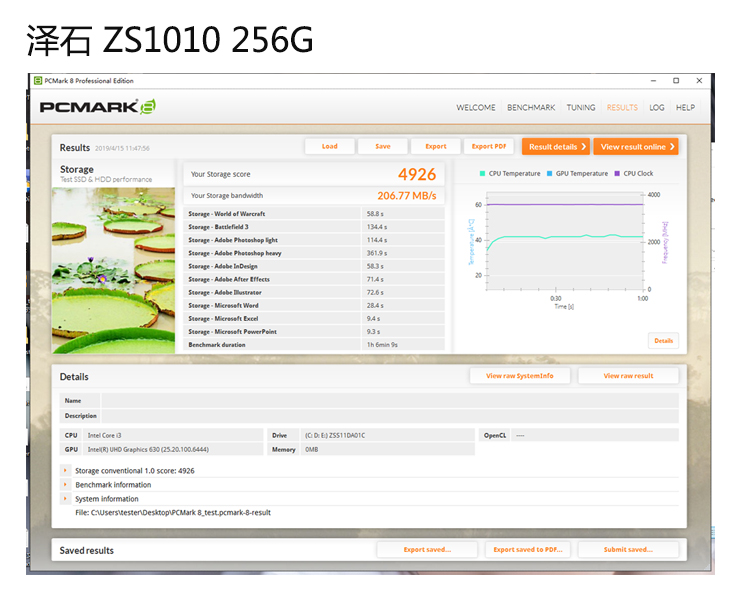Click the Intel UHD Graphics 630 value
The image size is (745, 593).
click(x=148, y=450)
